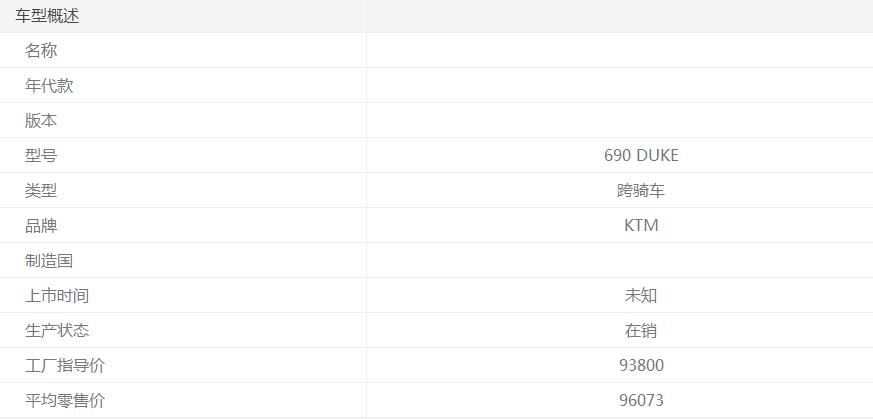Click the 未知 launch date value

[641, 296]
